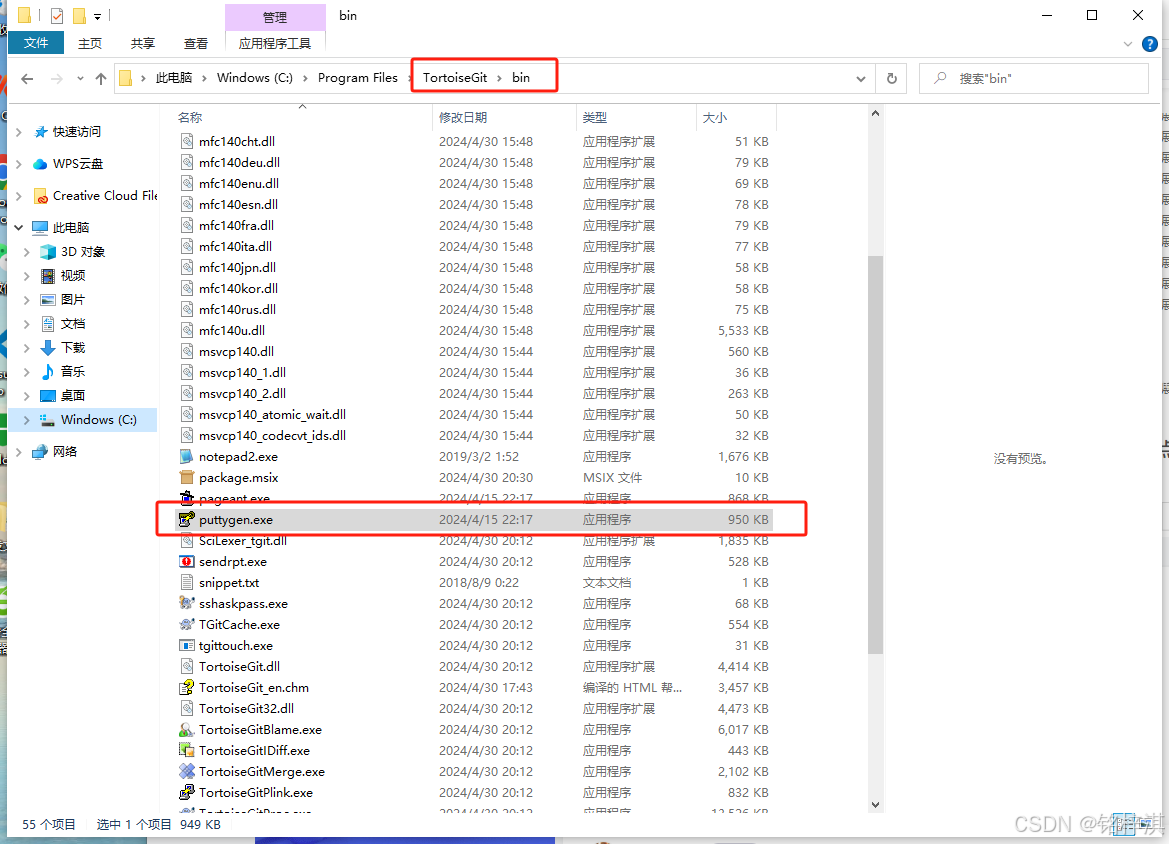This screenshot has width=1169, height=844.
Task: Sort by 类型 column header
Action: coord(595,117)
